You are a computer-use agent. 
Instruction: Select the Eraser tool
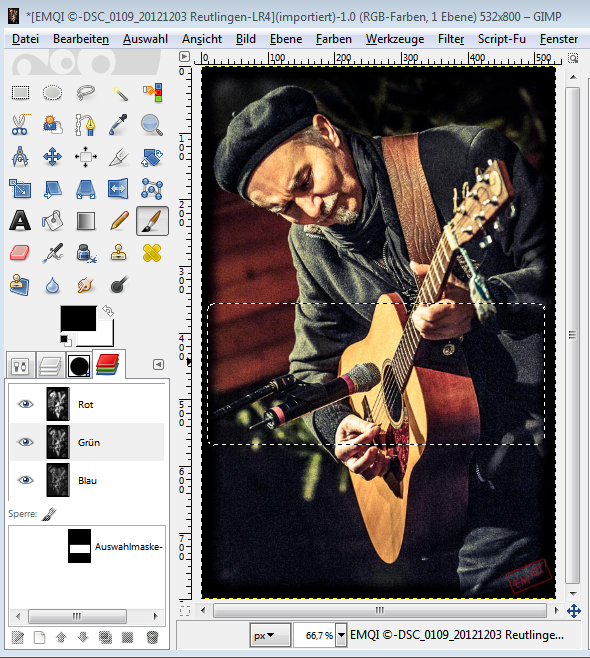point(20,253)
